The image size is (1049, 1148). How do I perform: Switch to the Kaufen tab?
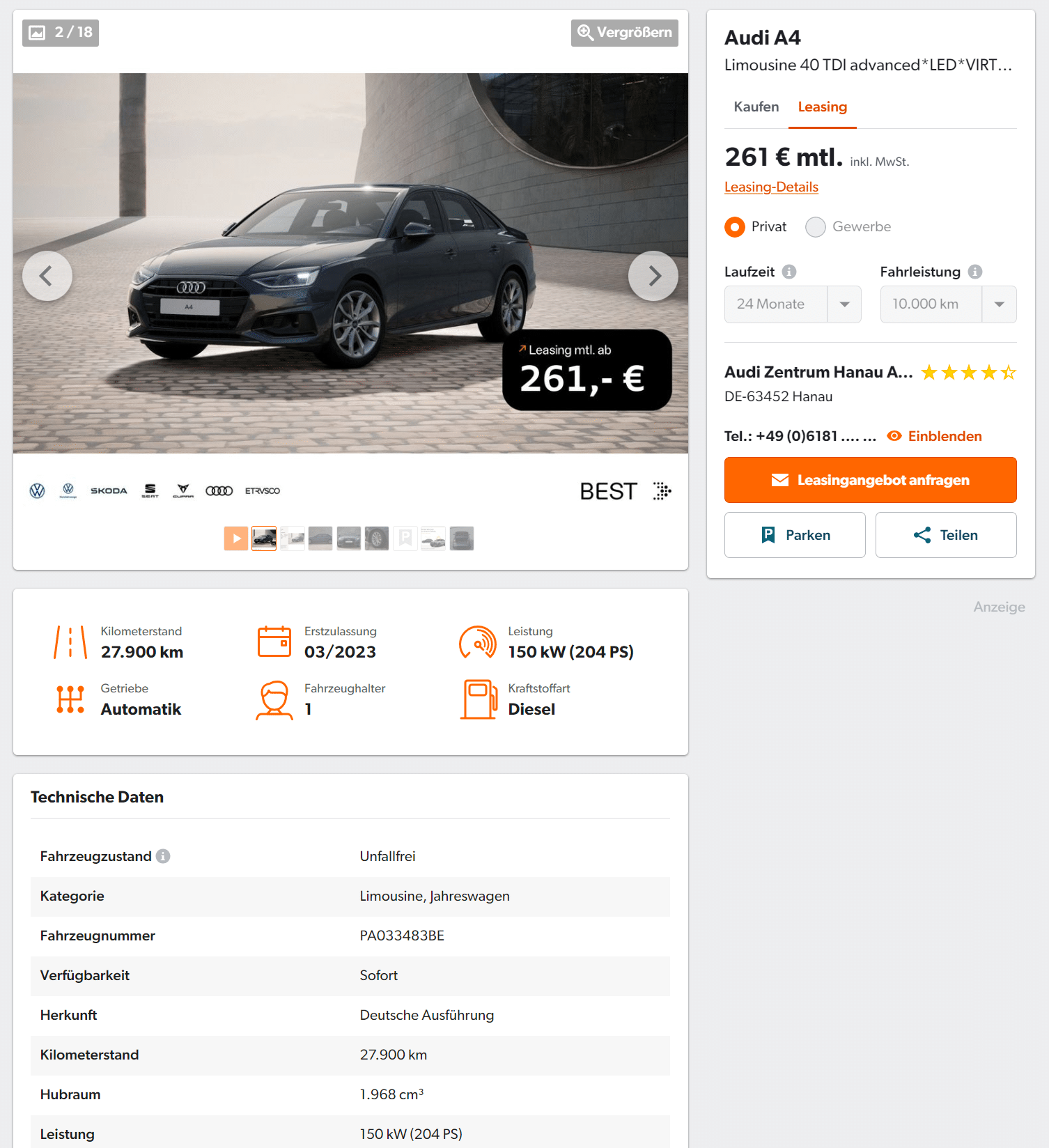[756, 107]
